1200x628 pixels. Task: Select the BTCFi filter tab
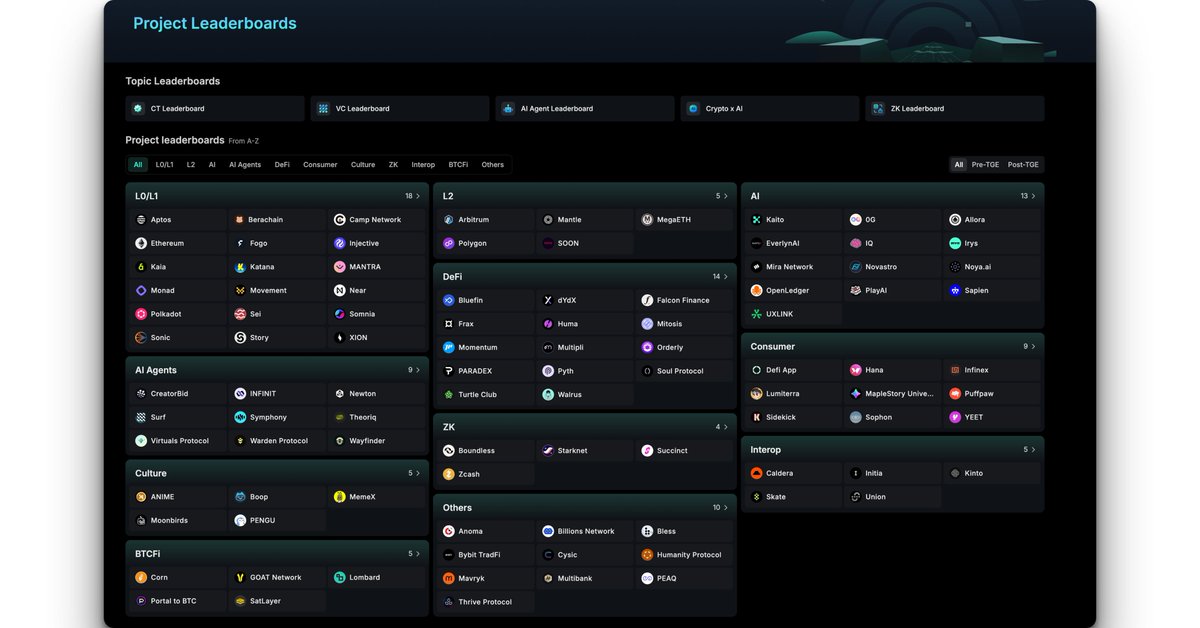(x=458, y=165)
